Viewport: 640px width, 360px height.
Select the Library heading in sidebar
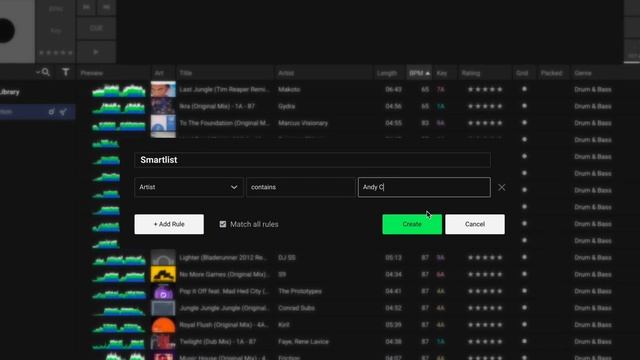(9, 92)
